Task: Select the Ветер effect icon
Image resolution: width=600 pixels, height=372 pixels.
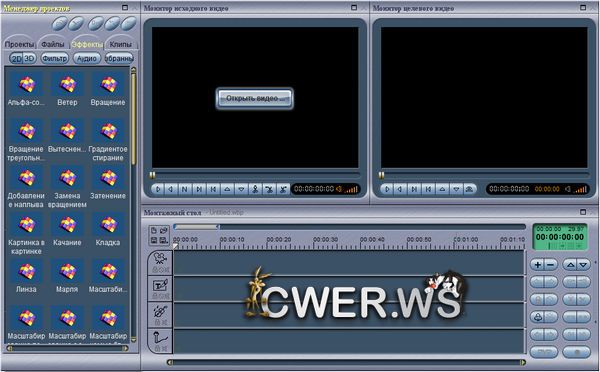Action: 67,84
